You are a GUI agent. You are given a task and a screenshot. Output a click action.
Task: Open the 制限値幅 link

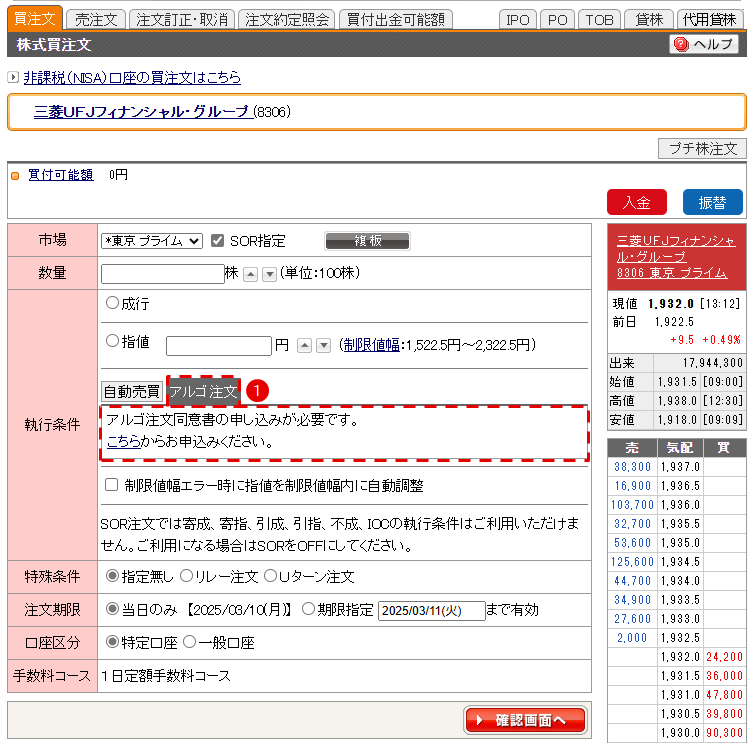(x=370, y=345)
